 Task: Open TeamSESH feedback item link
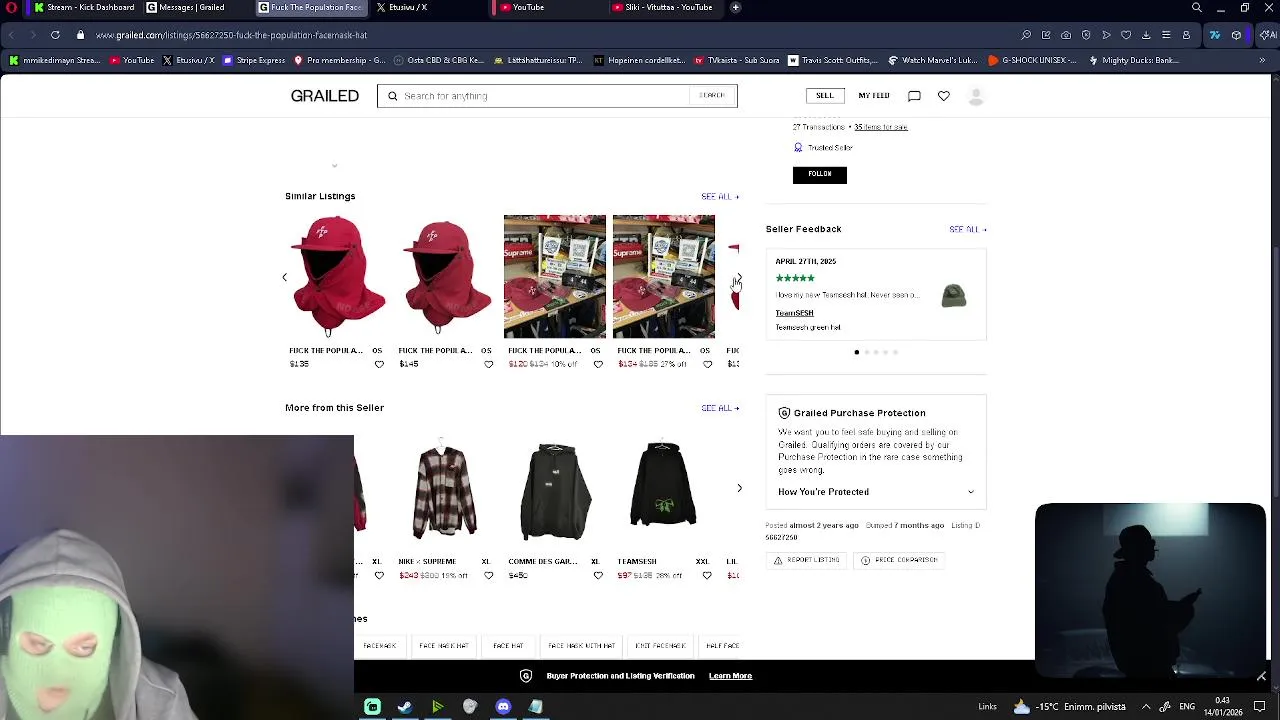click(x=794, y=313)
